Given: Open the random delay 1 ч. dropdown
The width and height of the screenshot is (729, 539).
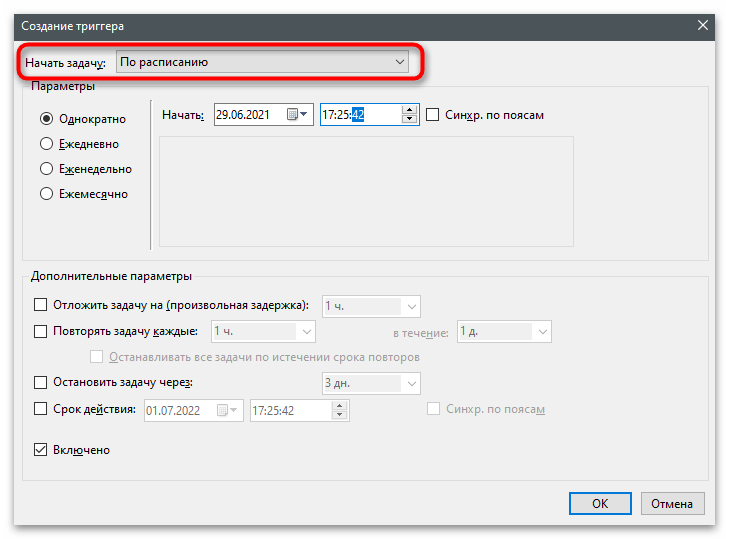Looking at the screenshot, I should click(371, 306).
